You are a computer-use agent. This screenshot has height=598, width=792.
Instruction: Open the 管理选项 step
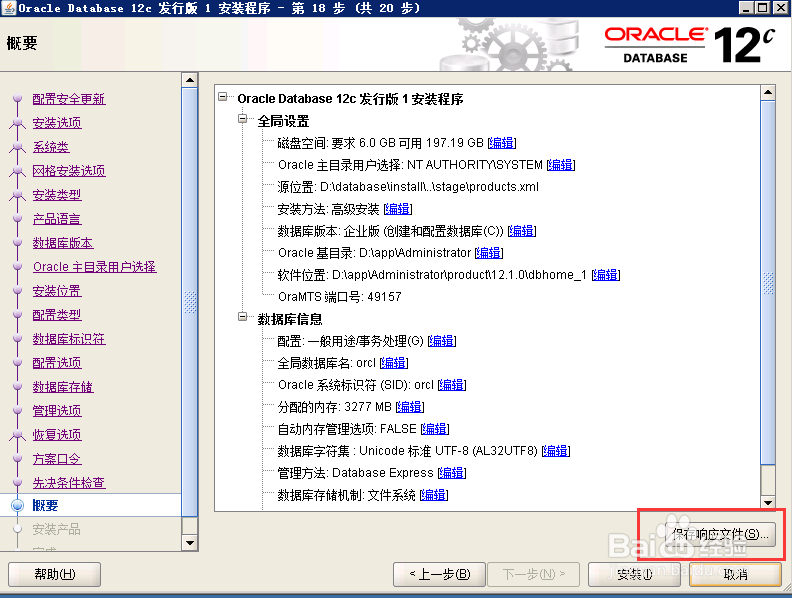(57, 411)
